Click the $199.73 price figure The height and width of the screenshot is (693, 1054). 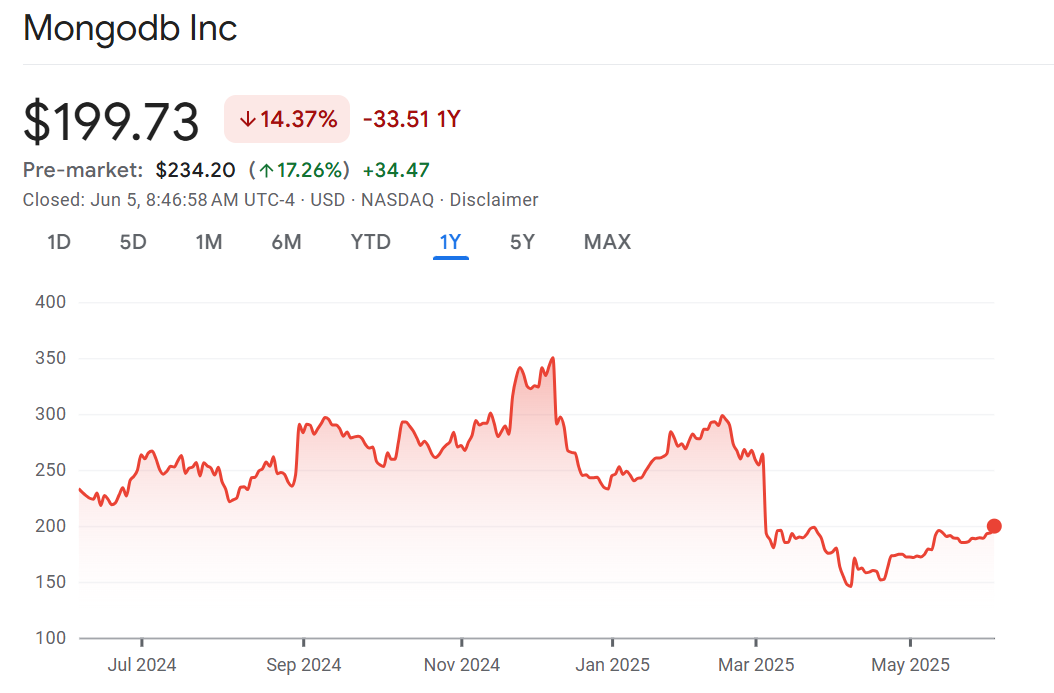pyautogui.click(x=111, y=121)
